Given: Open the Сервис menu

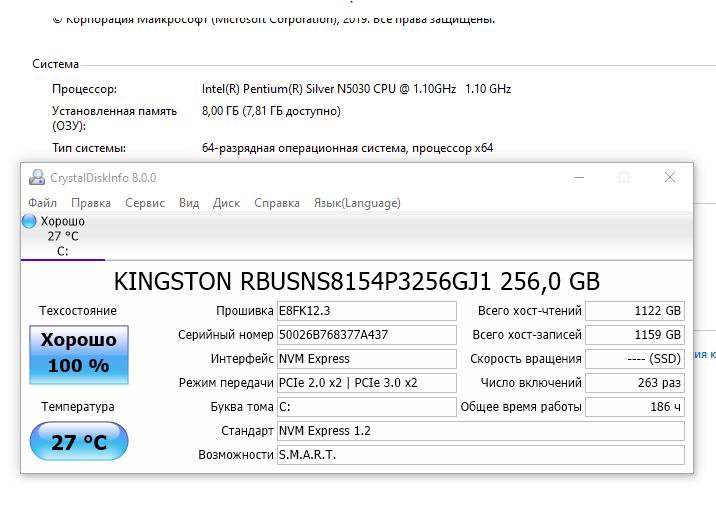Looking at the screenshot, I should point(145,203).
